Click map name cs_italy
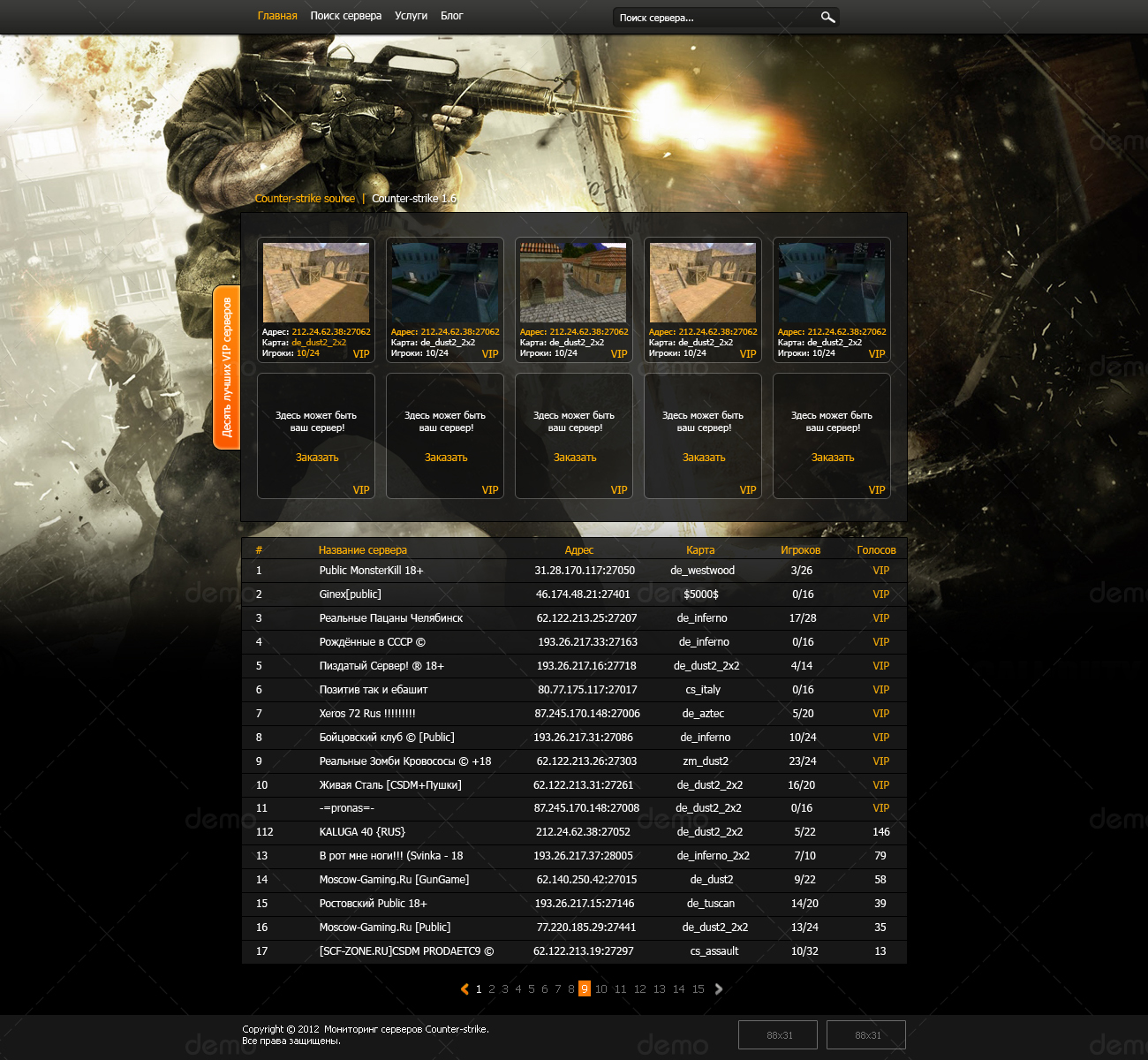 point(703,690)
